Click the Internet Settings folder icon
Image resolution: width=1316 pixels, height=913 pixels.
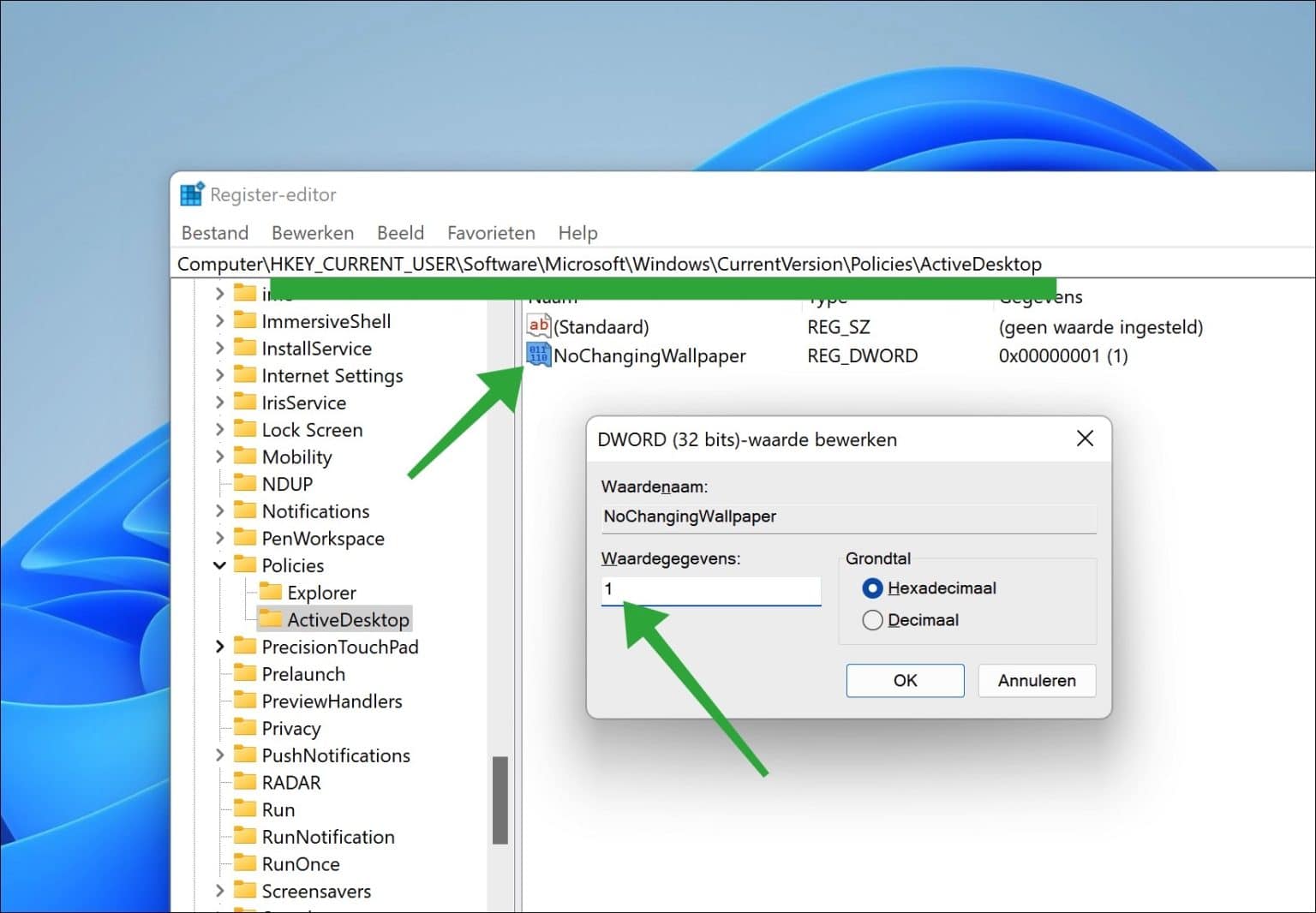[x=244, y=375]
